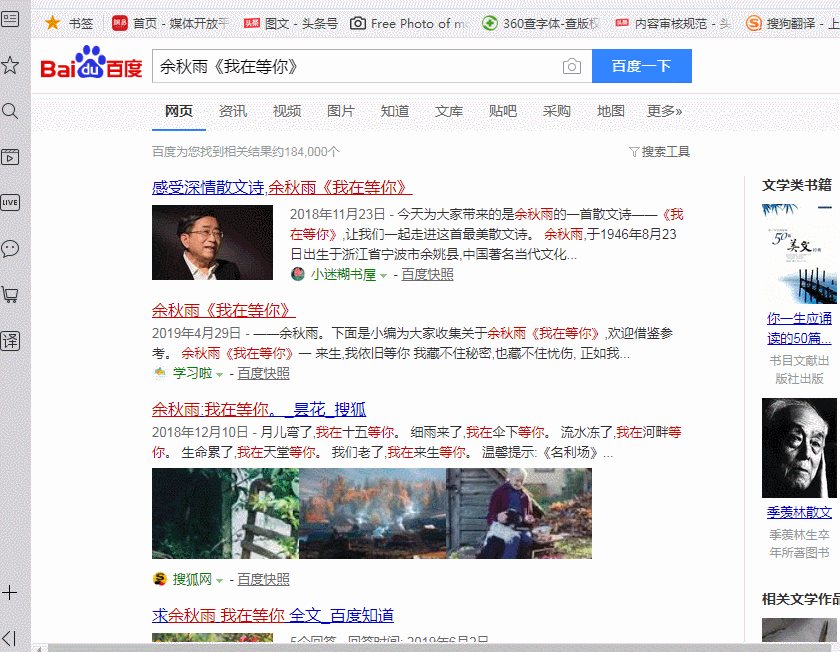Click the 搜狐网 source name
This screenshot has width=840, height=652.
point(192,579)
